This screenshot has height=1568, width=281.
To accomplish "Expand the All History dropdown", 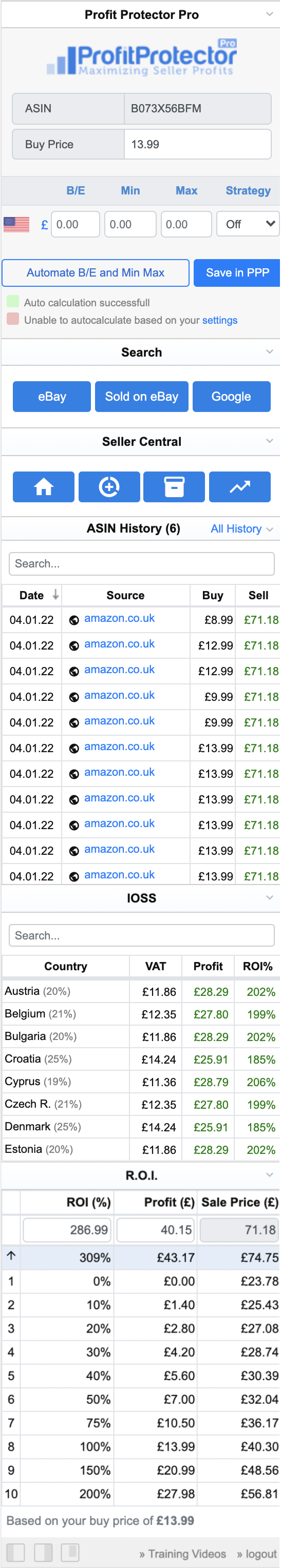I will 242,529.
